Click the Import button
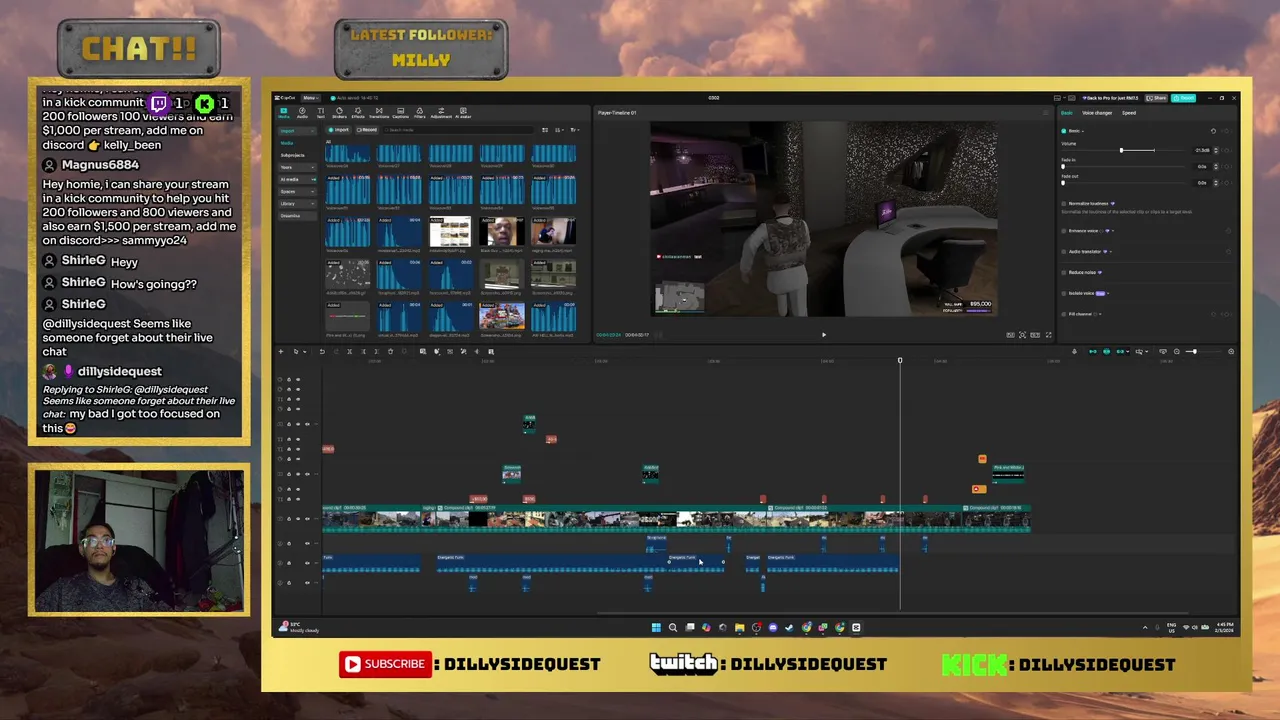The height and width of the screenshot is (720, 1280). 339,130
